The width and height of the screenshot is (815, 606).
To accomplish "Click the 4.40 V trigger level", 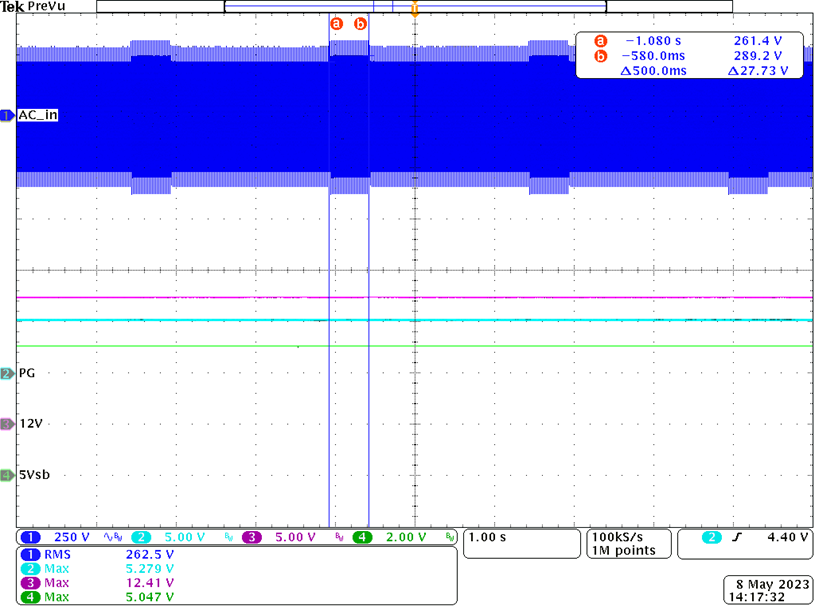I will (x=787, y=537).
